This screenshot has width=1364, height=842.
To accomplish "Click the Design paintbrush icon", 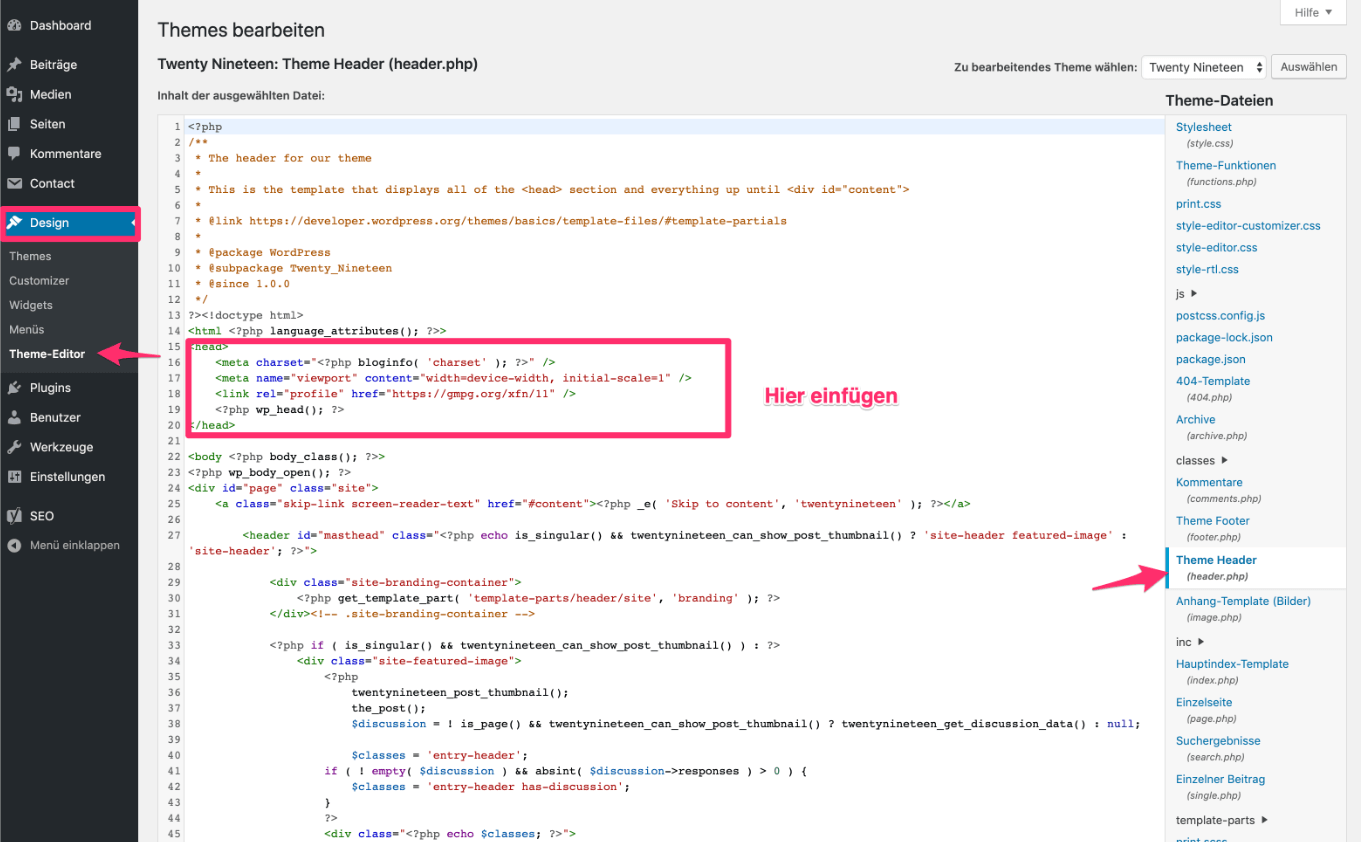I will pyautogui.click(x=14, y=223).
